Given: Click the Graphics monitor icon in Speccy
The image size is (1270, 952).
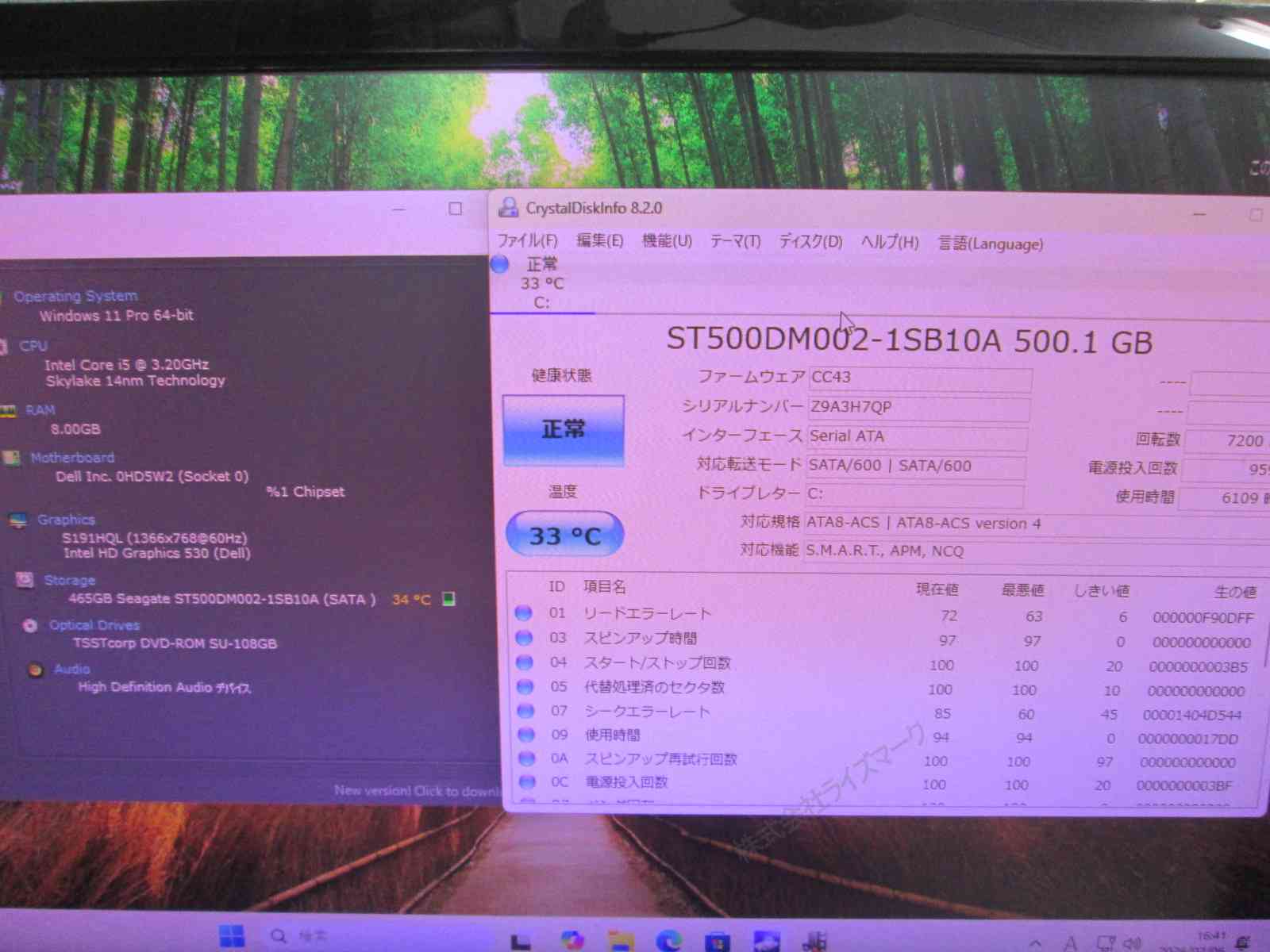Looking at the screenshot, I should (x=17, y=520).
